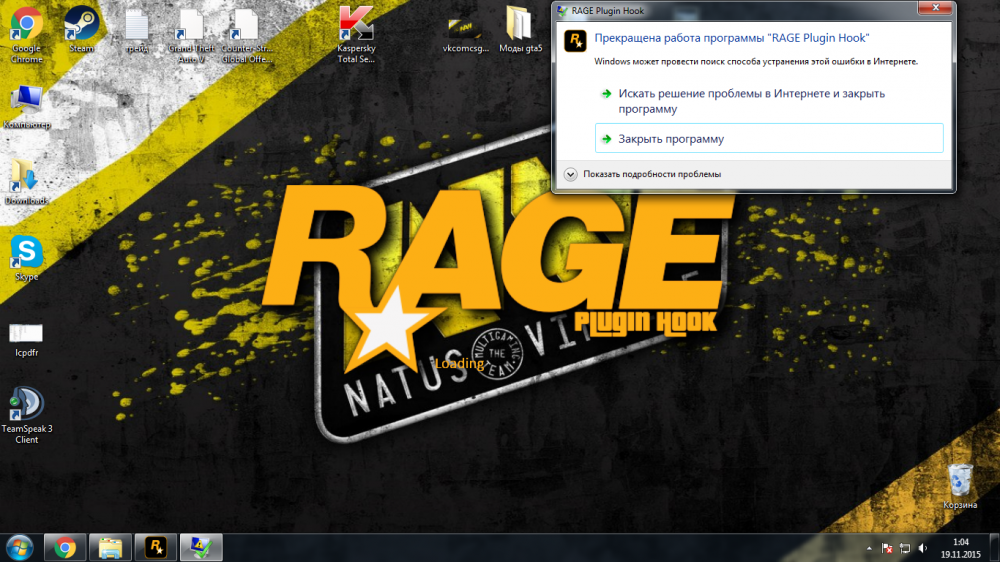The width and height of the screenshot is (1000, 562).
Task: Open File Explorer from the taskbar
Action: click(x=110, y=547)
